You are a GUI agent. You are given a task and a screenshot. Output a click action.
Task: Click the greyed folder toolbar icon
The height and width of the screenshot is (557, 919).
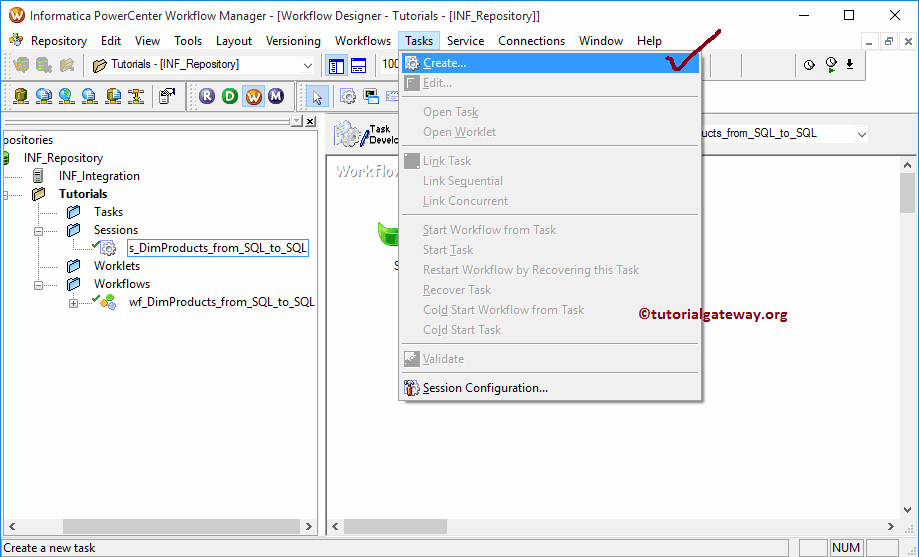point(67,64)
